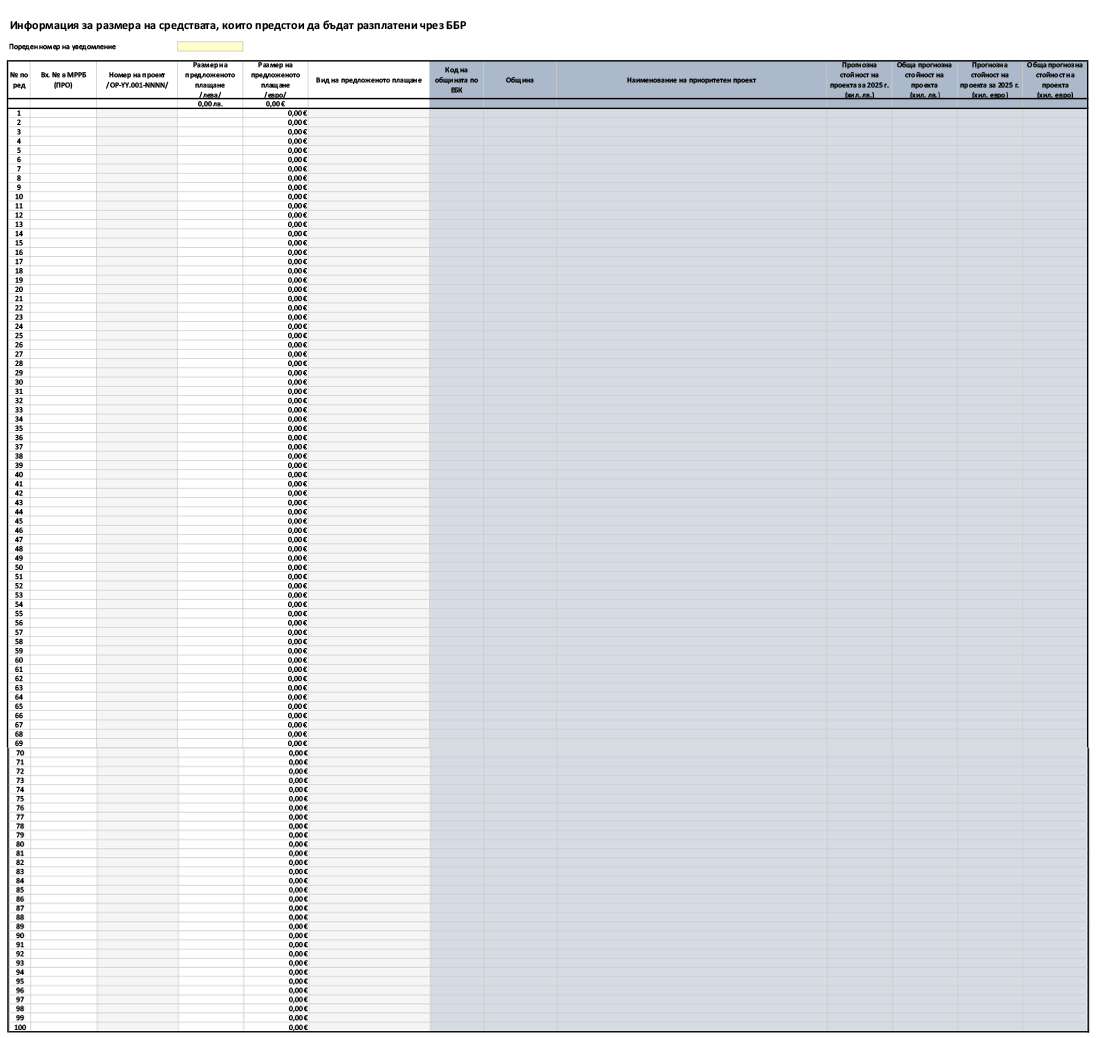Click the project number cell in row 10
The width and height of the screenshot is (1114, 1038).
tap(136, 197)
